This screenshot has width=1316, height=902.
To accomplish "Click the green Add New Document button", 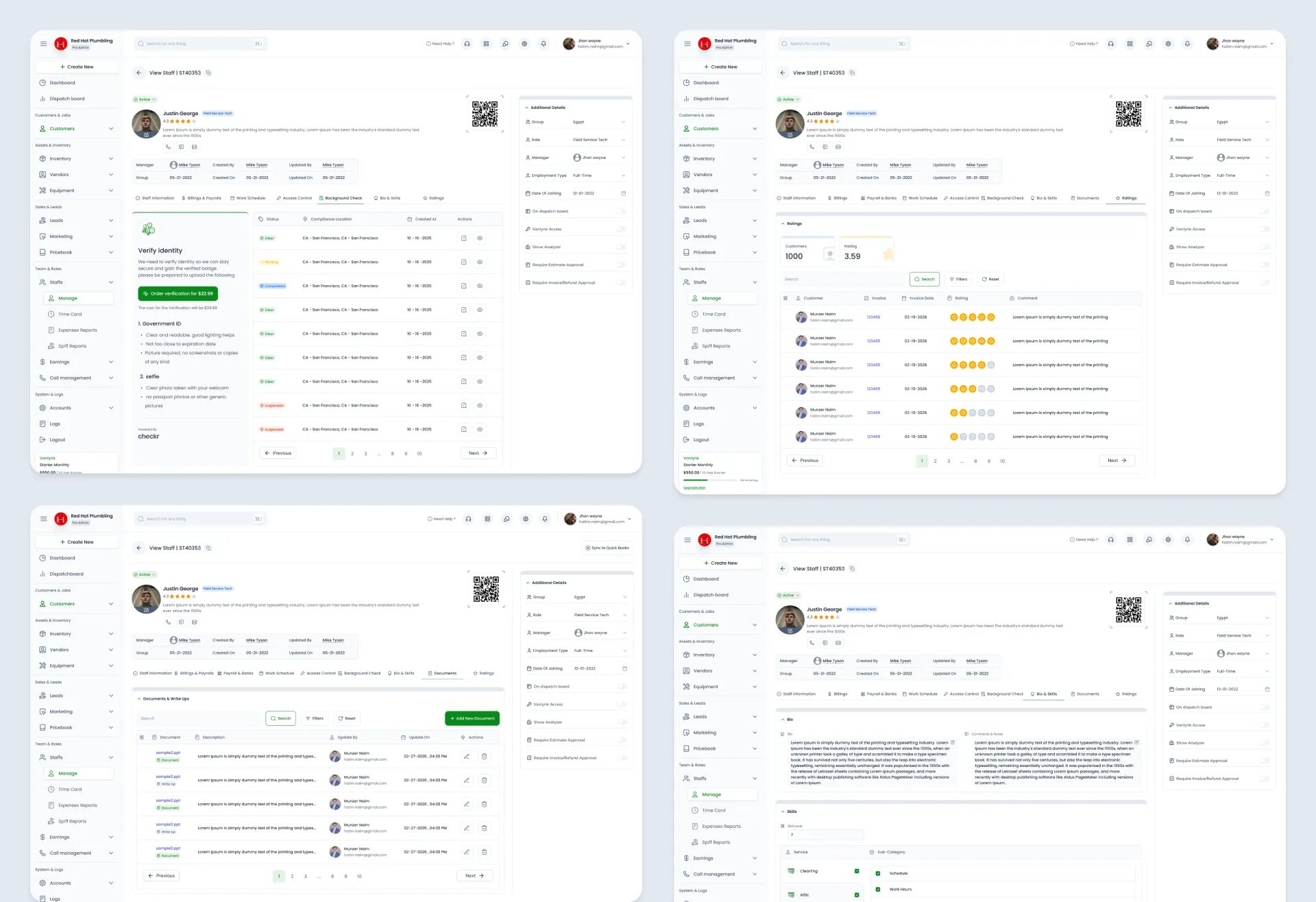I will (x=472, y=718).
